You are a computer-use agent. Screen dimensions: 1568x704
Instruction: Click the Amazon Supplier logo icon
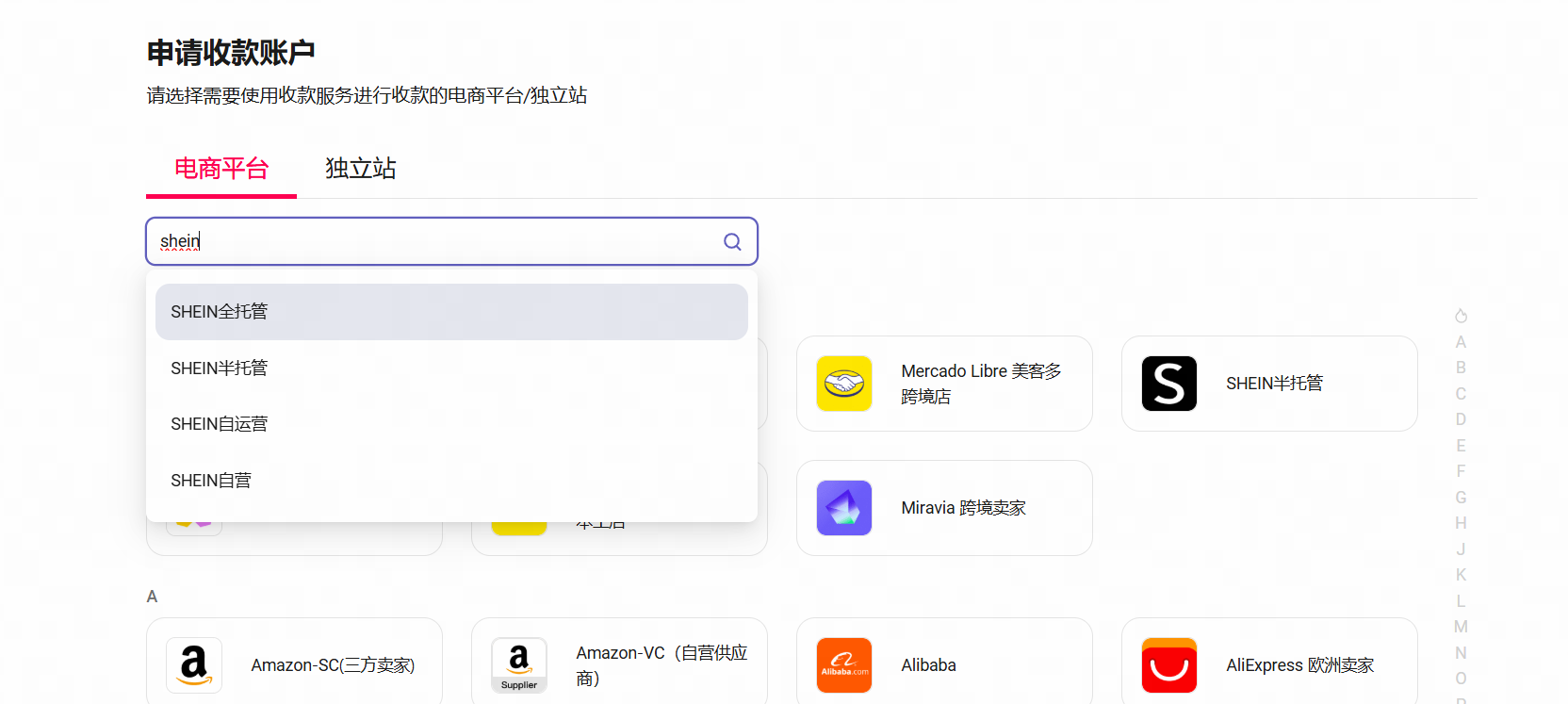pos(519,665)
